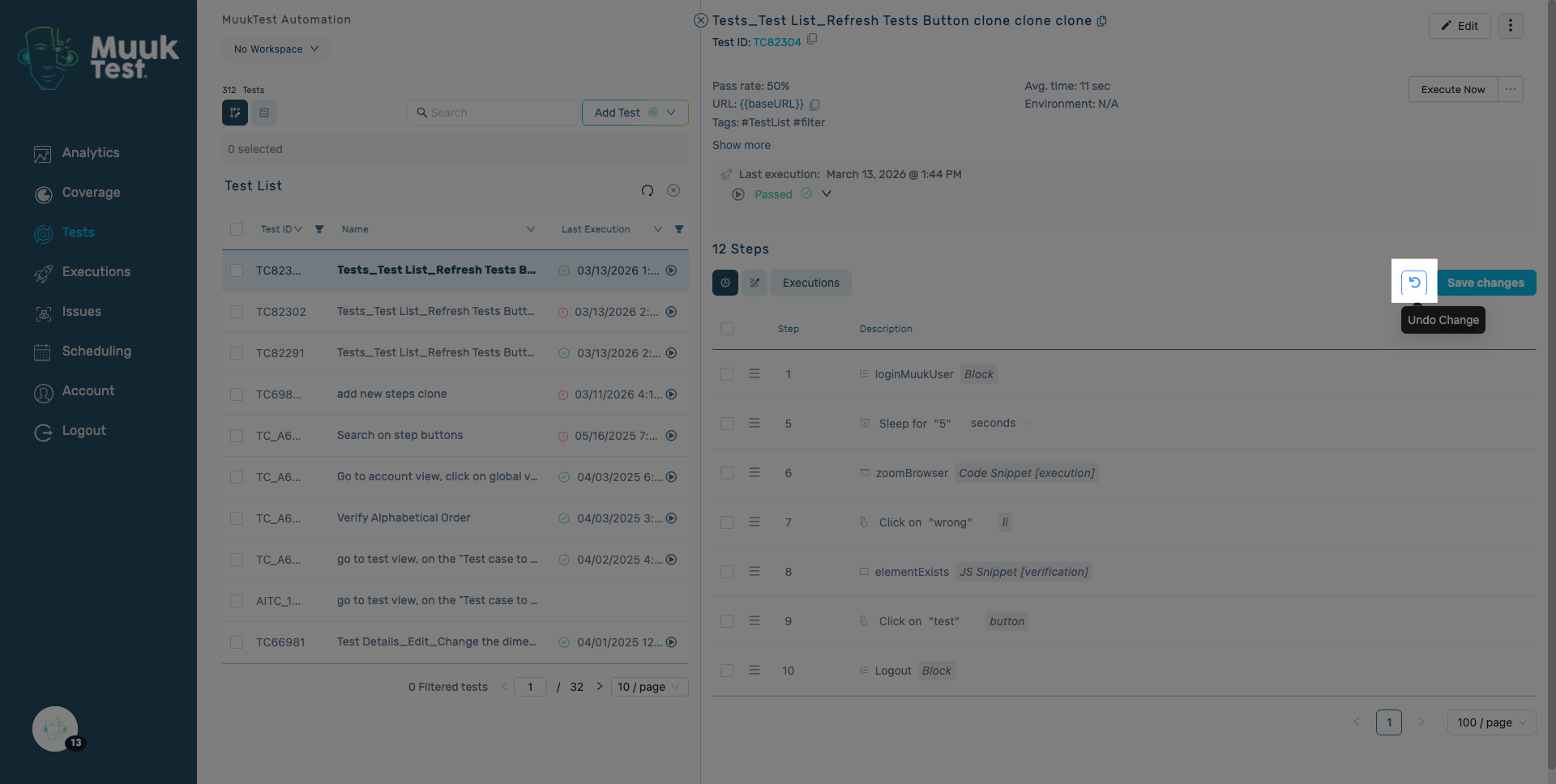The height and width of the screenshot is (784, 1556).
Task: Open the Last Execution column dropdown chevron
Action: click(x=658, y=229)
